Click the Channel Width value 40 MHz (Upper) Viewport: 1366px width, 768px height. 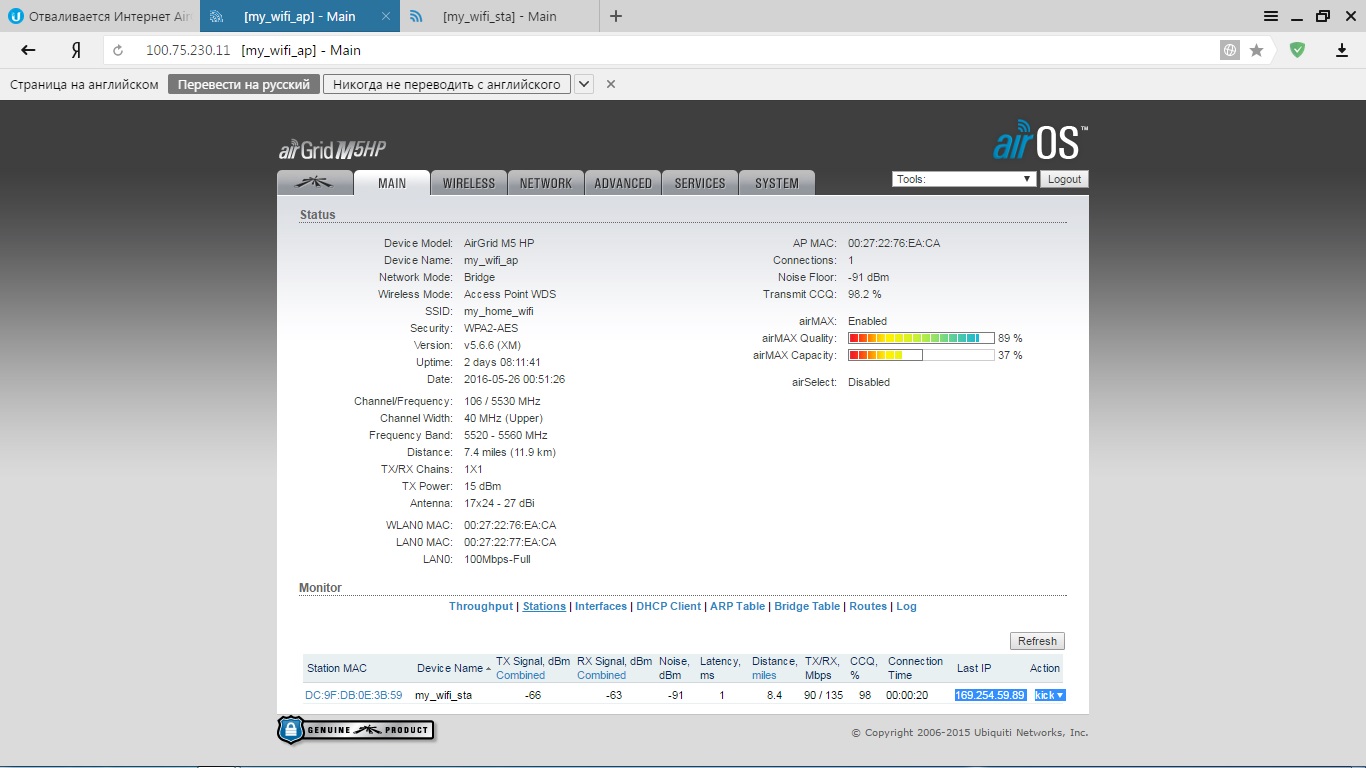[x=503, y=418]
